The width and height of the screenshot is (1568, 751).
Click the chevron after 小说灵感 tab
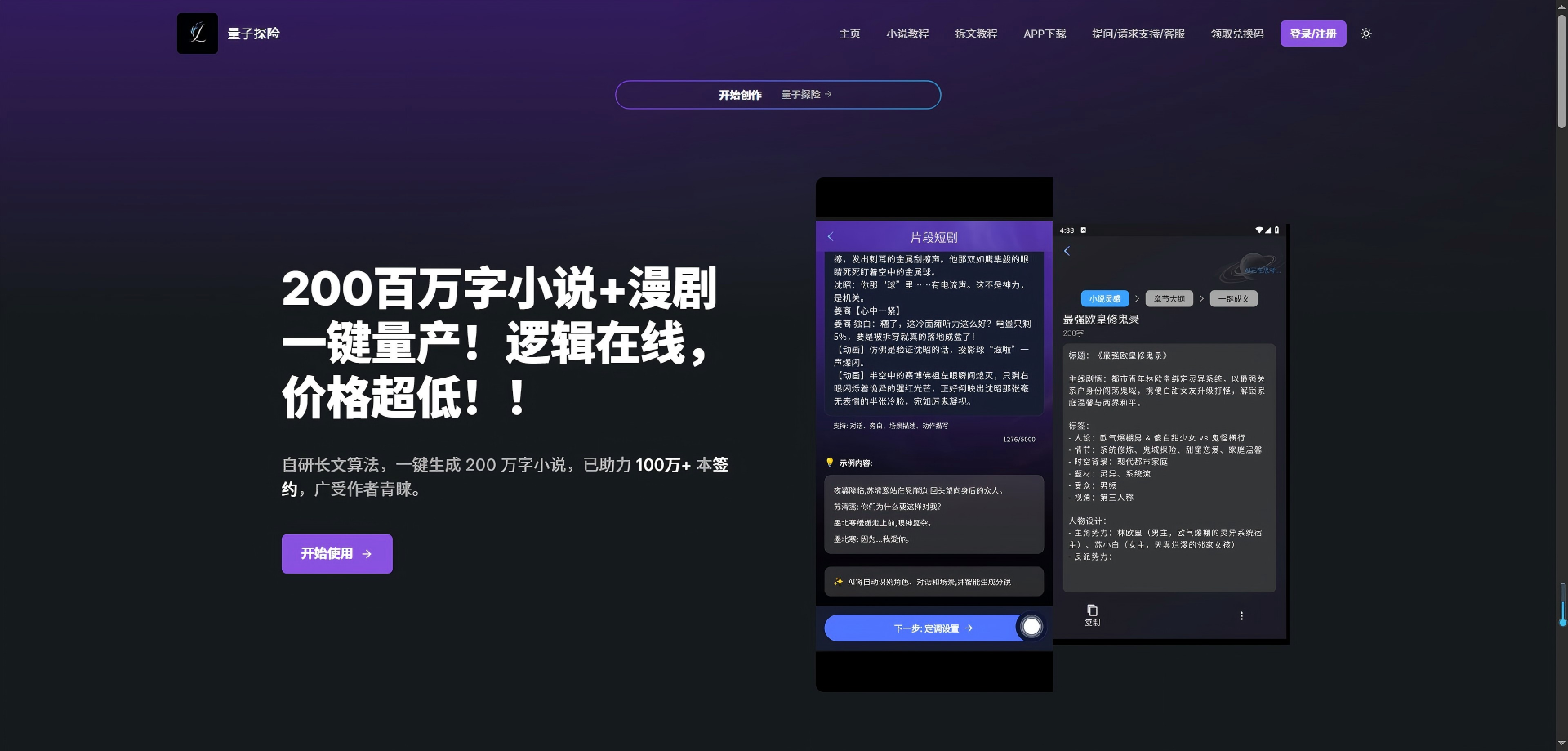coord(1137,299)
